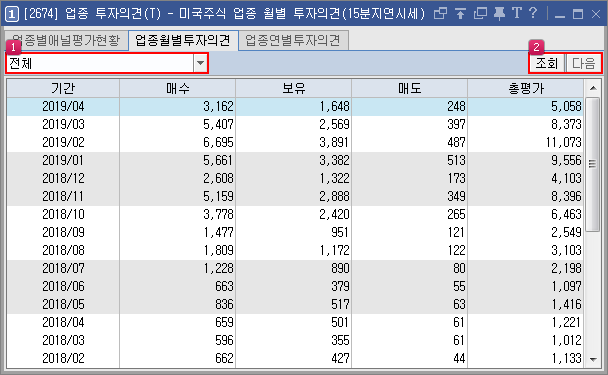The height and width of the screenshot is (375, 608).
Task: Click the window link icon in title bar
Action: pos(440,14)
